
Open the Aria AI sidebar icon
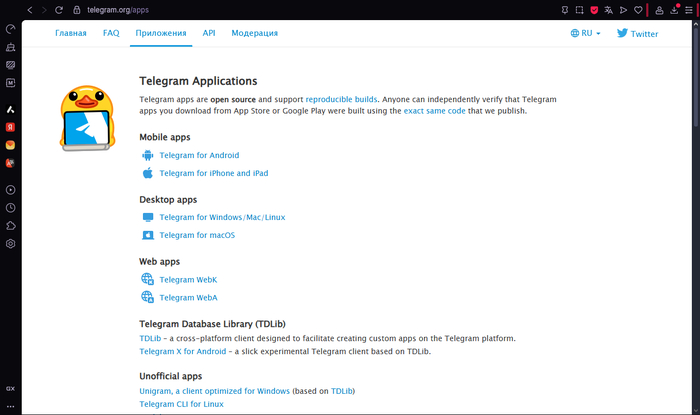click(x=10, y=109)
